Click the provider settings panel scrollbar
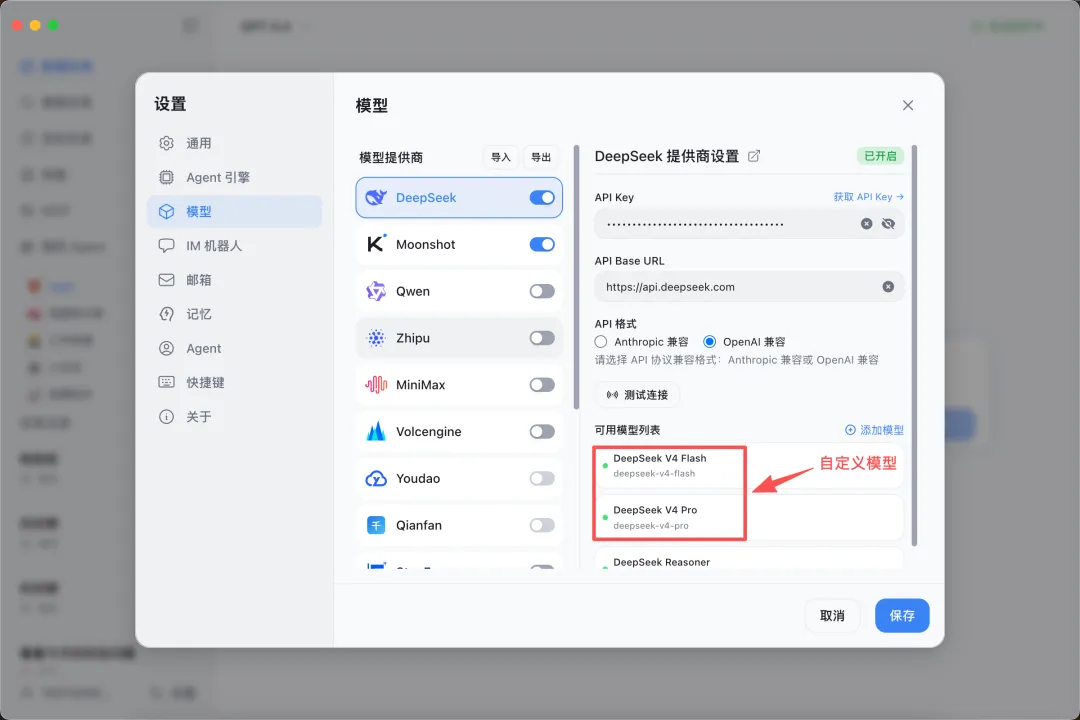 pyautogui.click(x=914, y=346)
